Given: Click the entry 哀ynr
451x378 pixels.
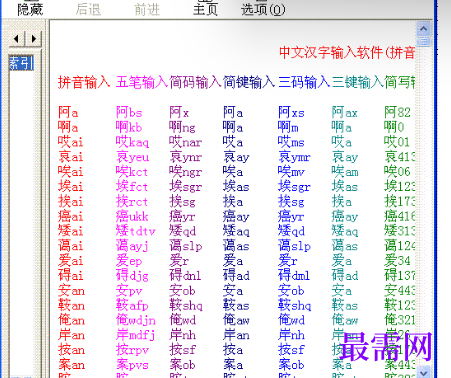Looking at the screenshot, I should coord(186,157).
